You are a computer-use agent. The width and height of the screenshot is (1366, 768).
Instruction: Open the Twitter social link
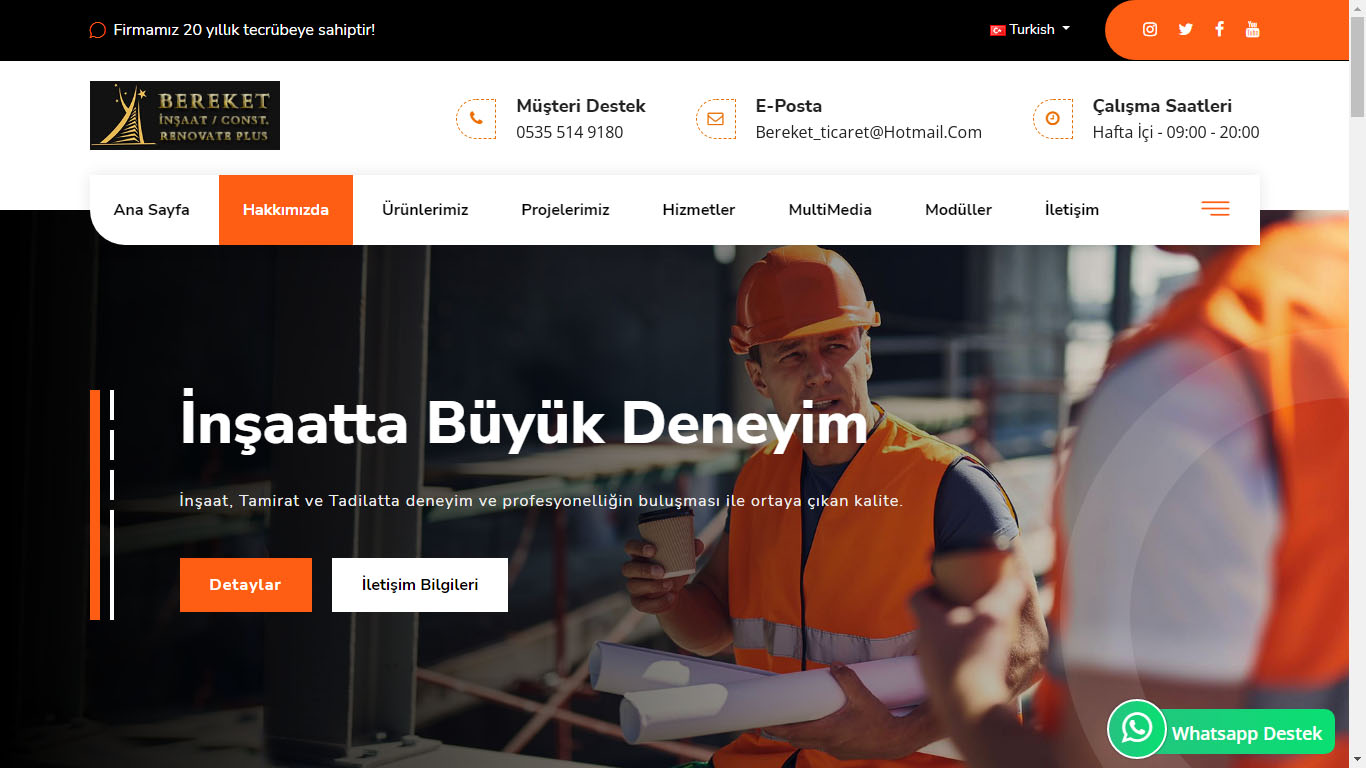[1186, 29]
